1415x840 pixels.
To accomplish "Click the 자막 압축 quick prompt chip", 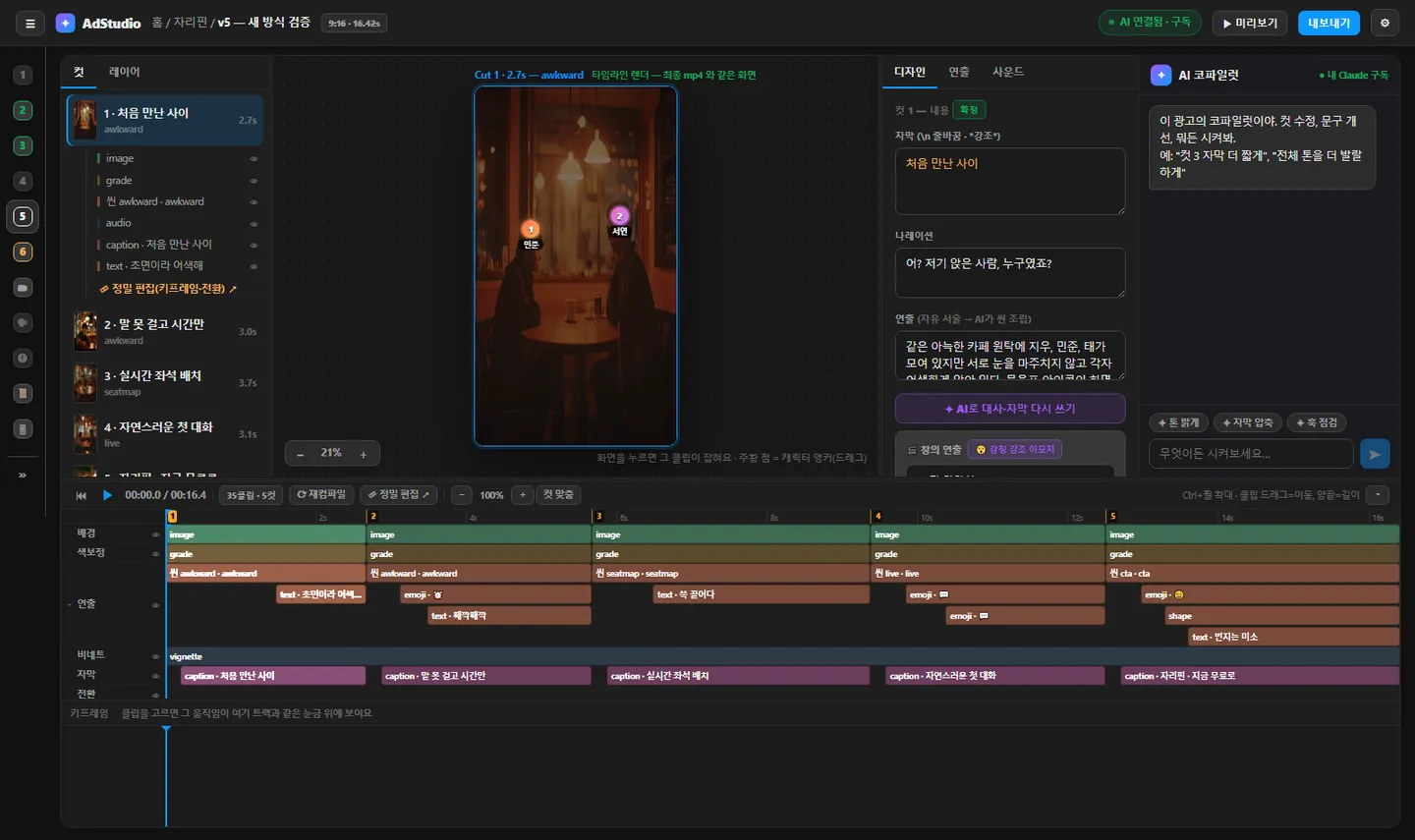I will tap(1247, 422).
